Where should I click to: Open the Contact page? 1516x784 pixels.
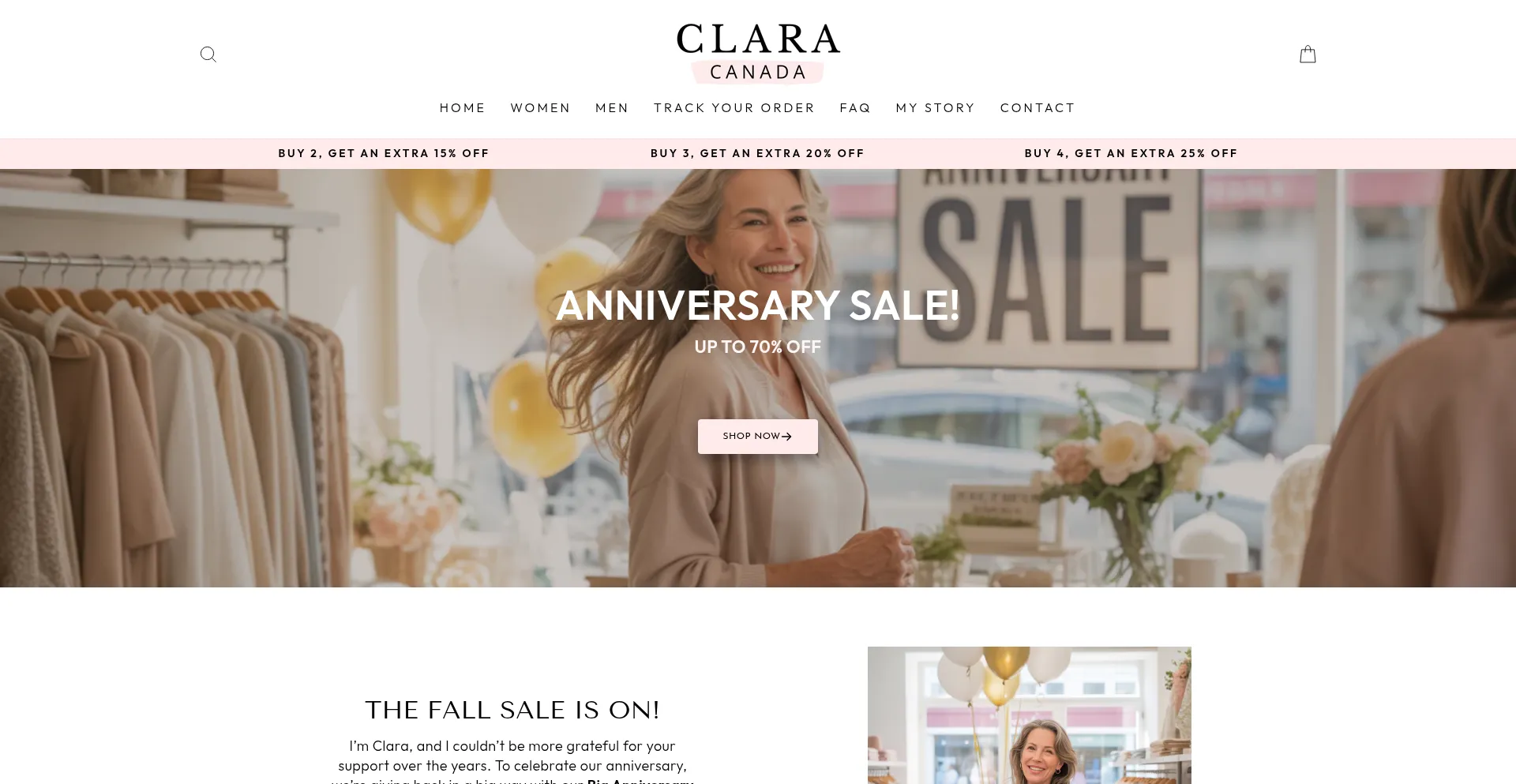[1038, 108]
